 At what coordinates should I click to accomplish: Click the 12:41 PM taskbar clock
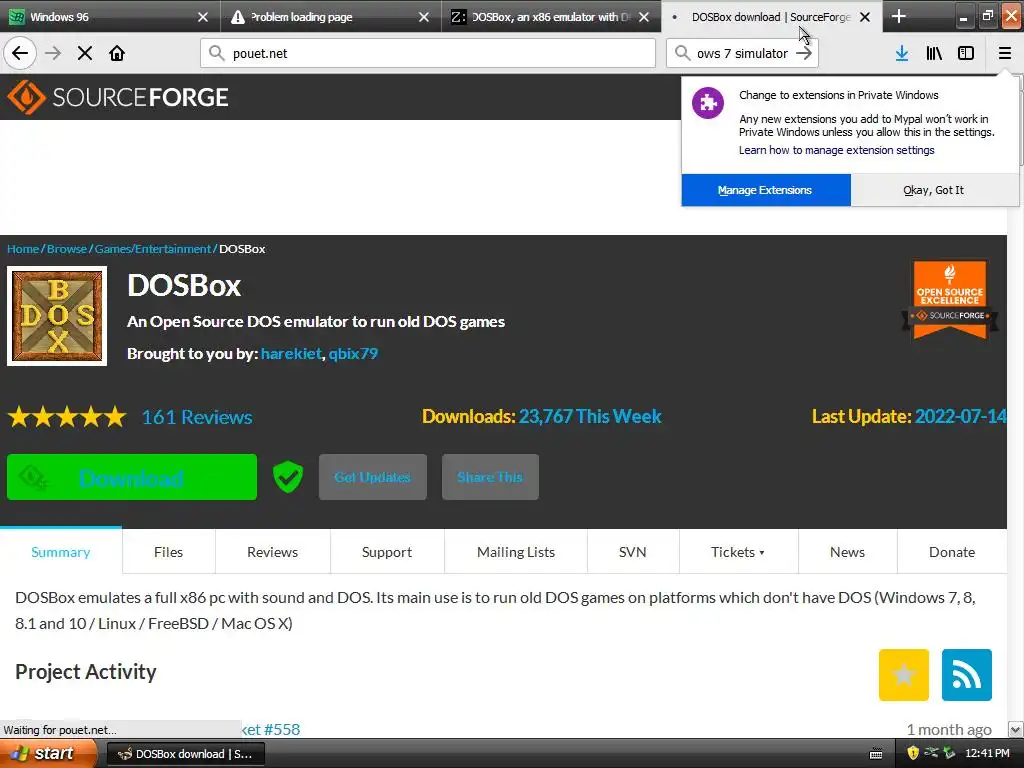987,754
